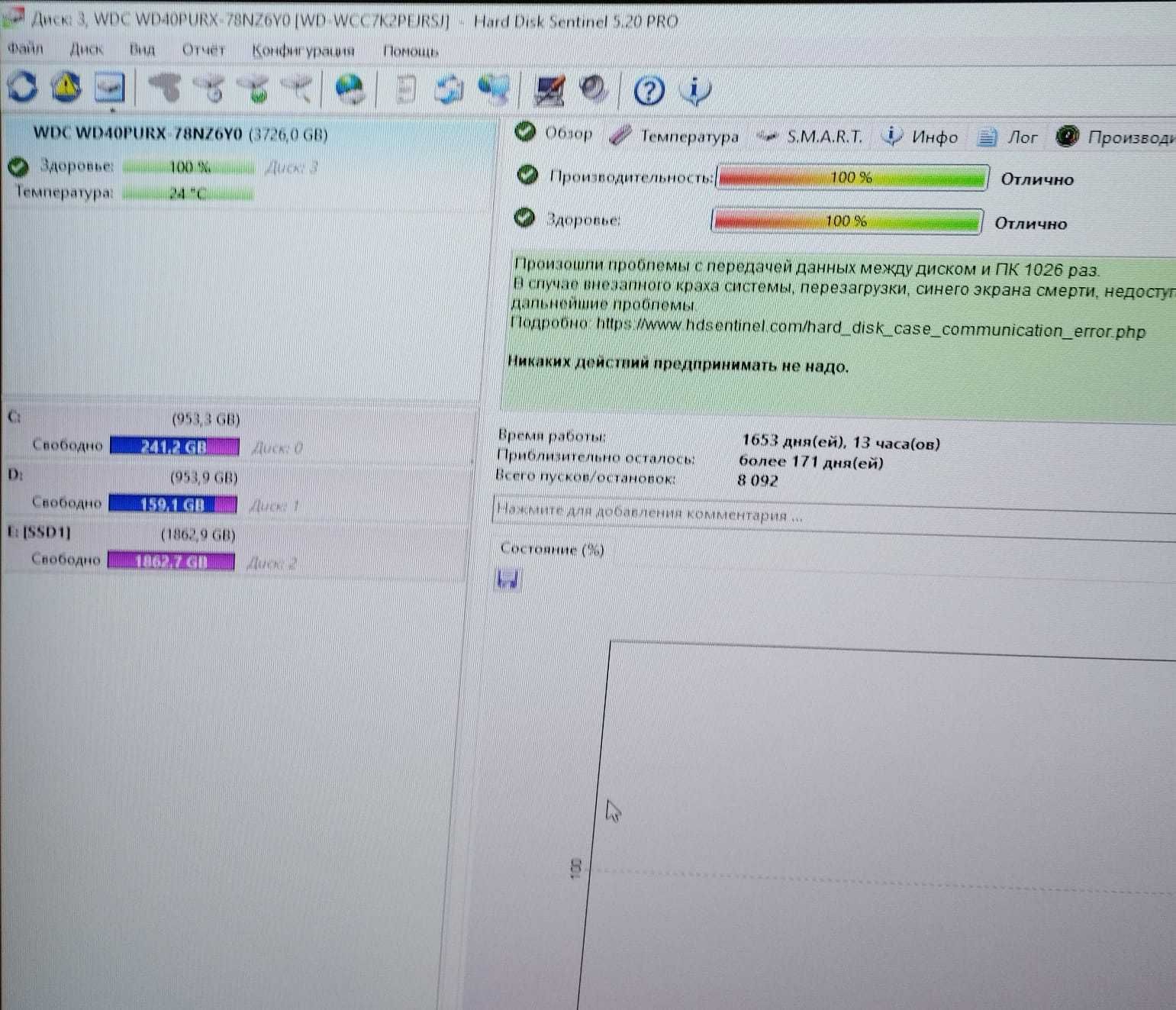Image resolution: width=1176 pixels, height=1010 pixels.
Task: Click the 'Время работы:' label
Action: 551,435
